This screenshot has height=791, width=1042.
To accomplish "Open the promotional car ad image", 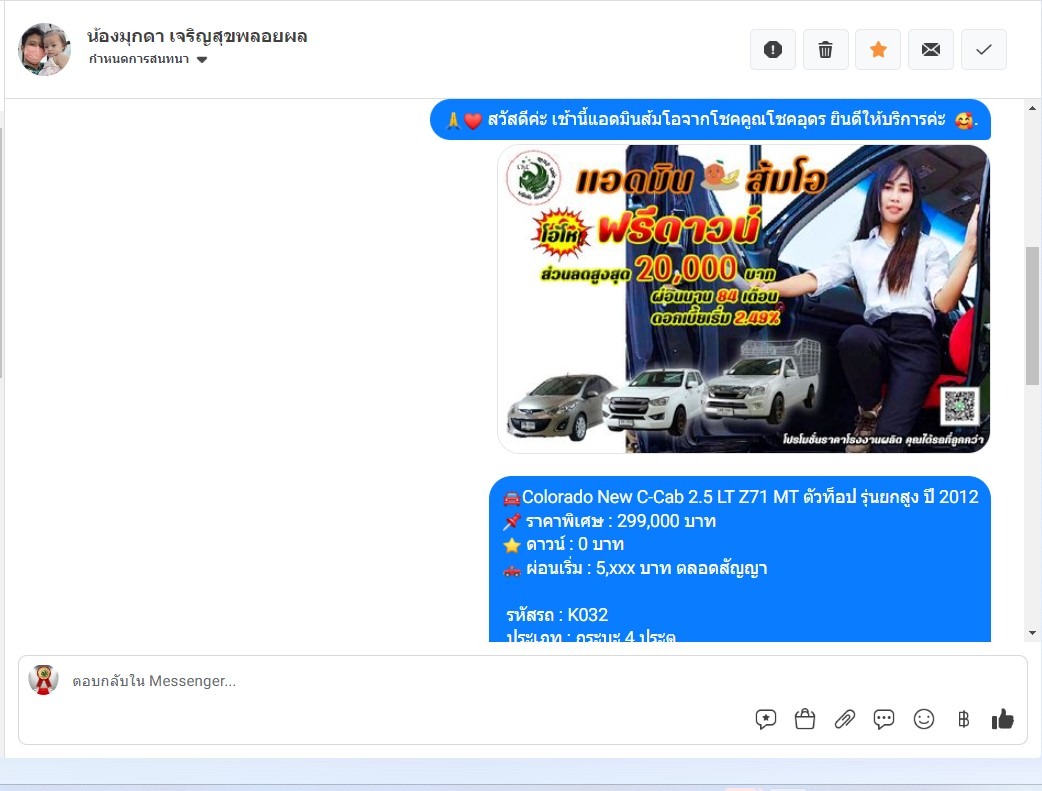I will [x=744, y=298].
